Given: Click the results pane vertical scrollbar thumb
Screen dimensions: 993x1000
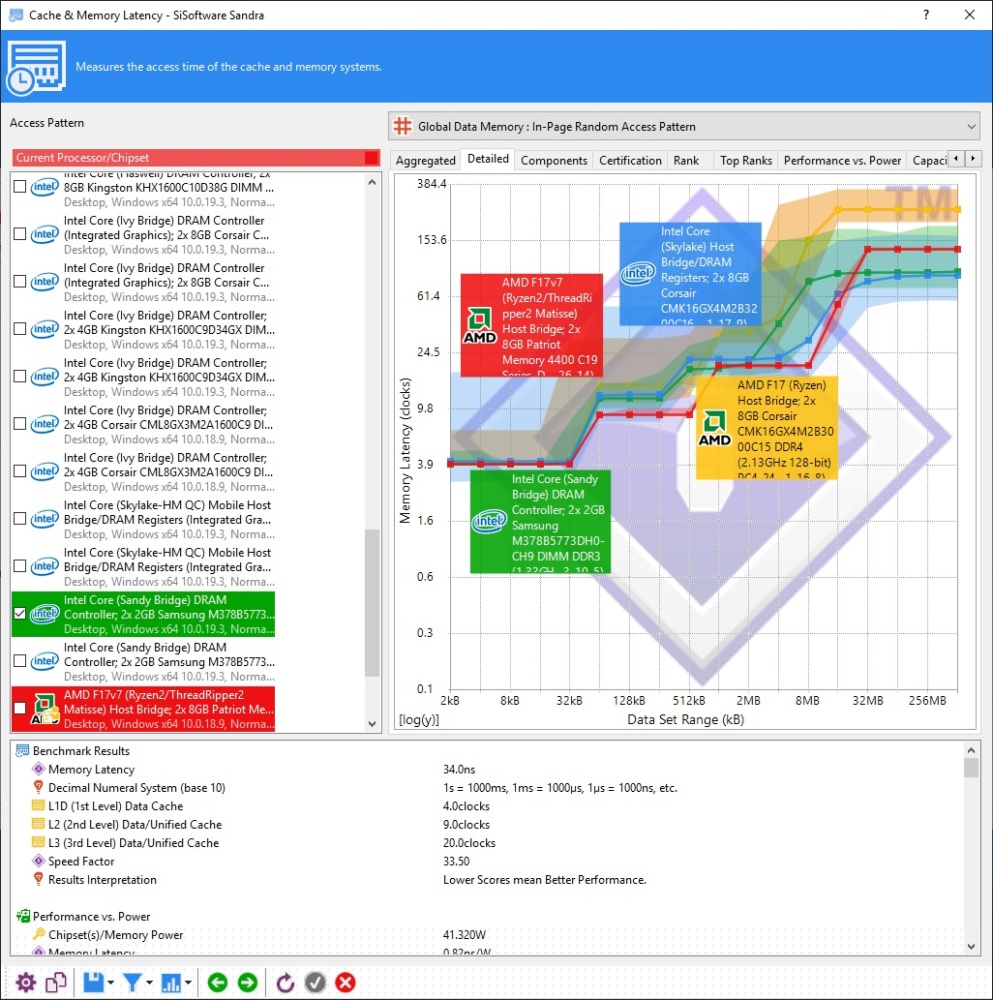Looking at the screenshot, I should point(971,768).
